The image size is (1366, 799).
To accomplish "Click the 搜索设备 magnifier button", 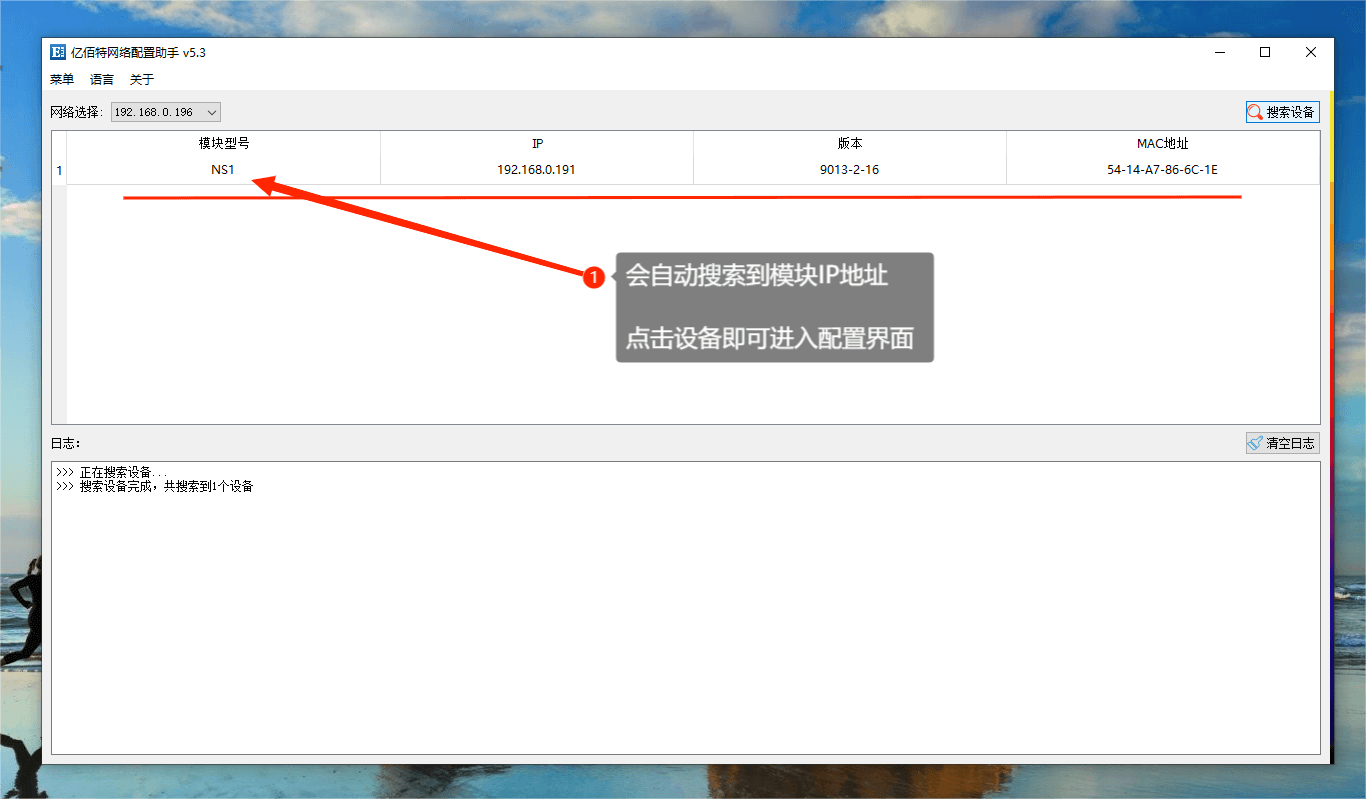I will click(x=1282, y=112).
